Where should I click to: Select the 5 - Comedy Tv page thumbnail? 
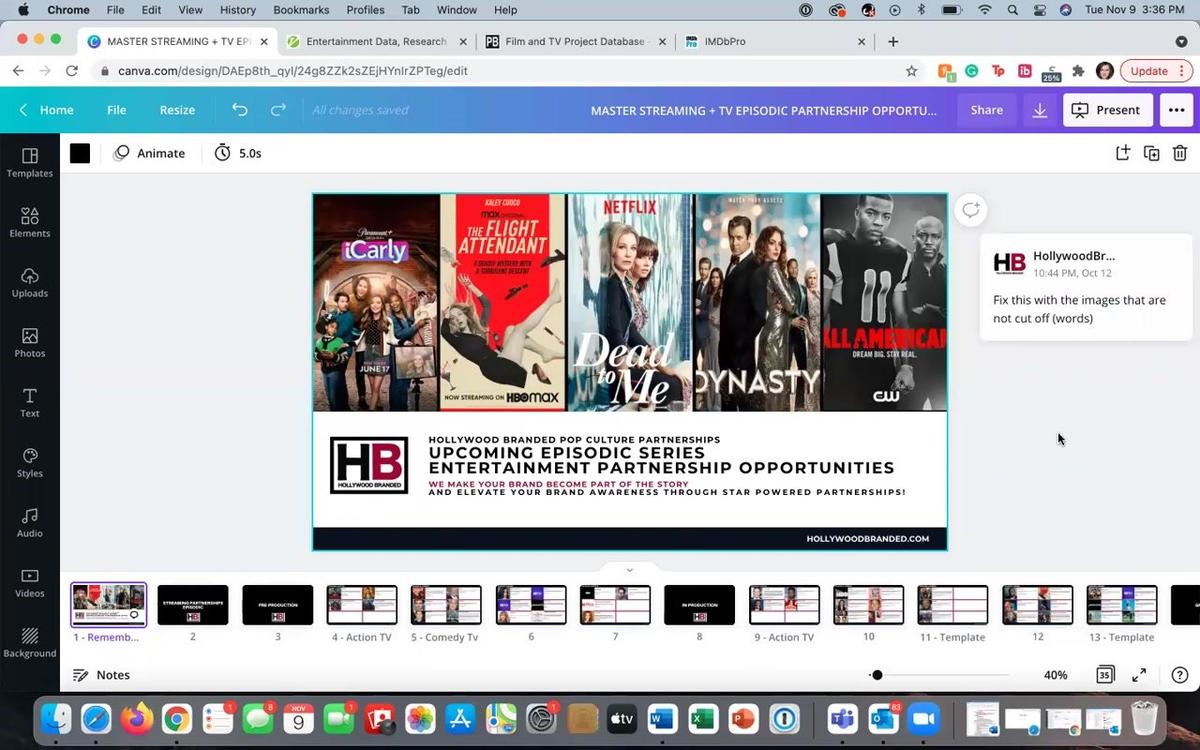(446, 605)
